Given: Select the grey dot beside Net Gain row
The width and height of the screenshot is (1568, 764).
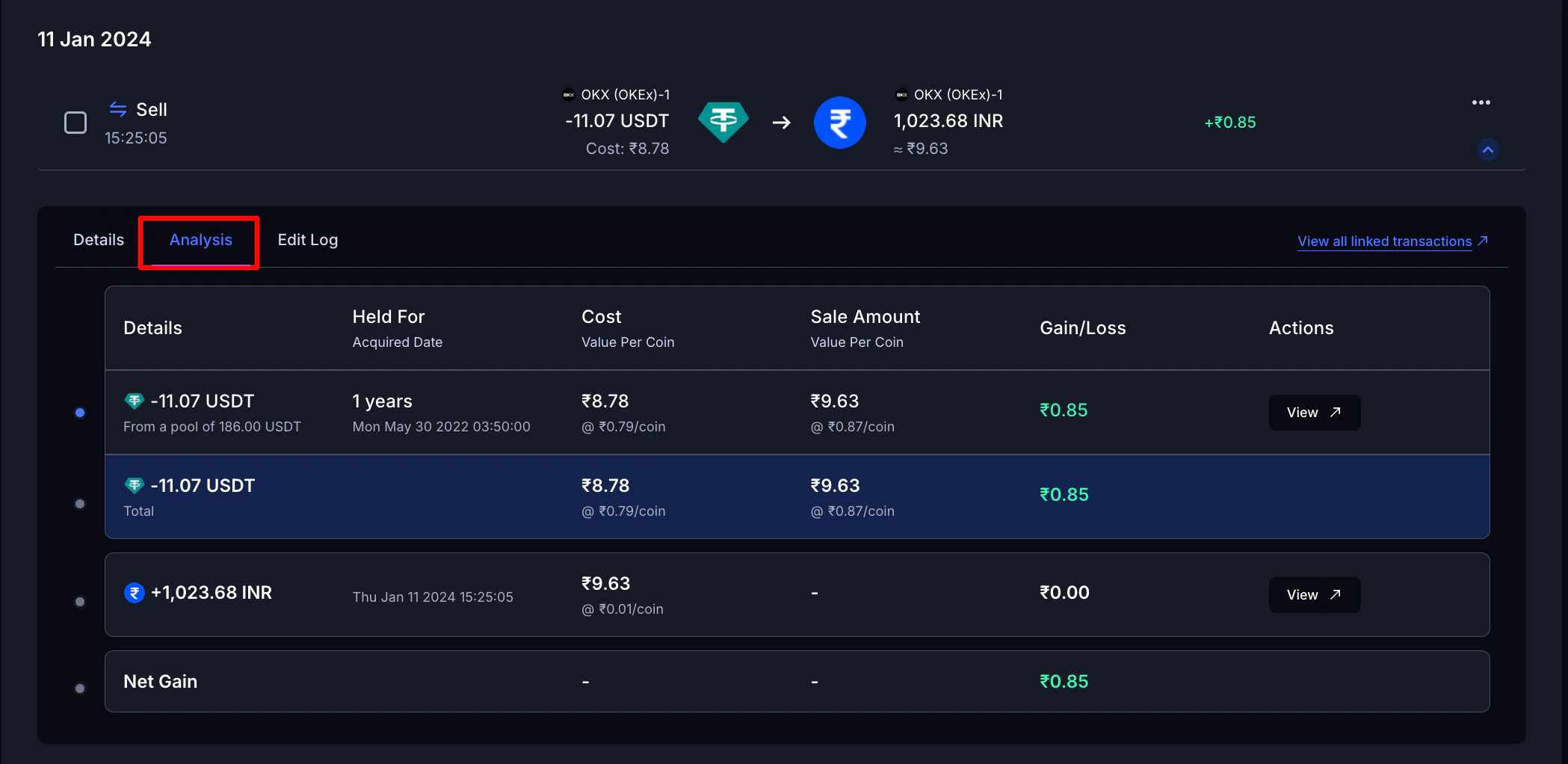Looking at the screenshot, I should click(80, 688).
